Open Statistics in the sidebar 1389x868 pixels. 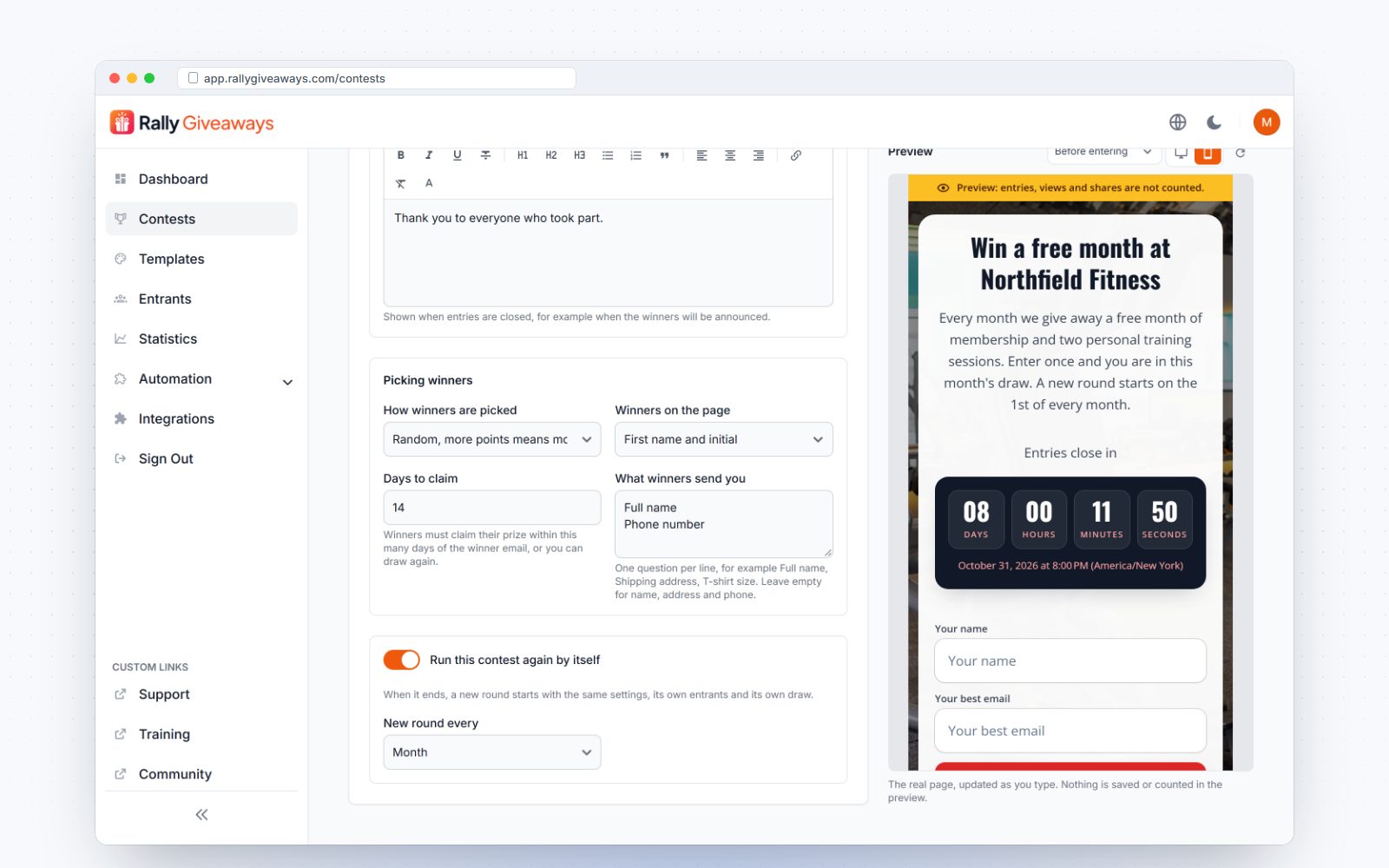click(x=201, y=339)
